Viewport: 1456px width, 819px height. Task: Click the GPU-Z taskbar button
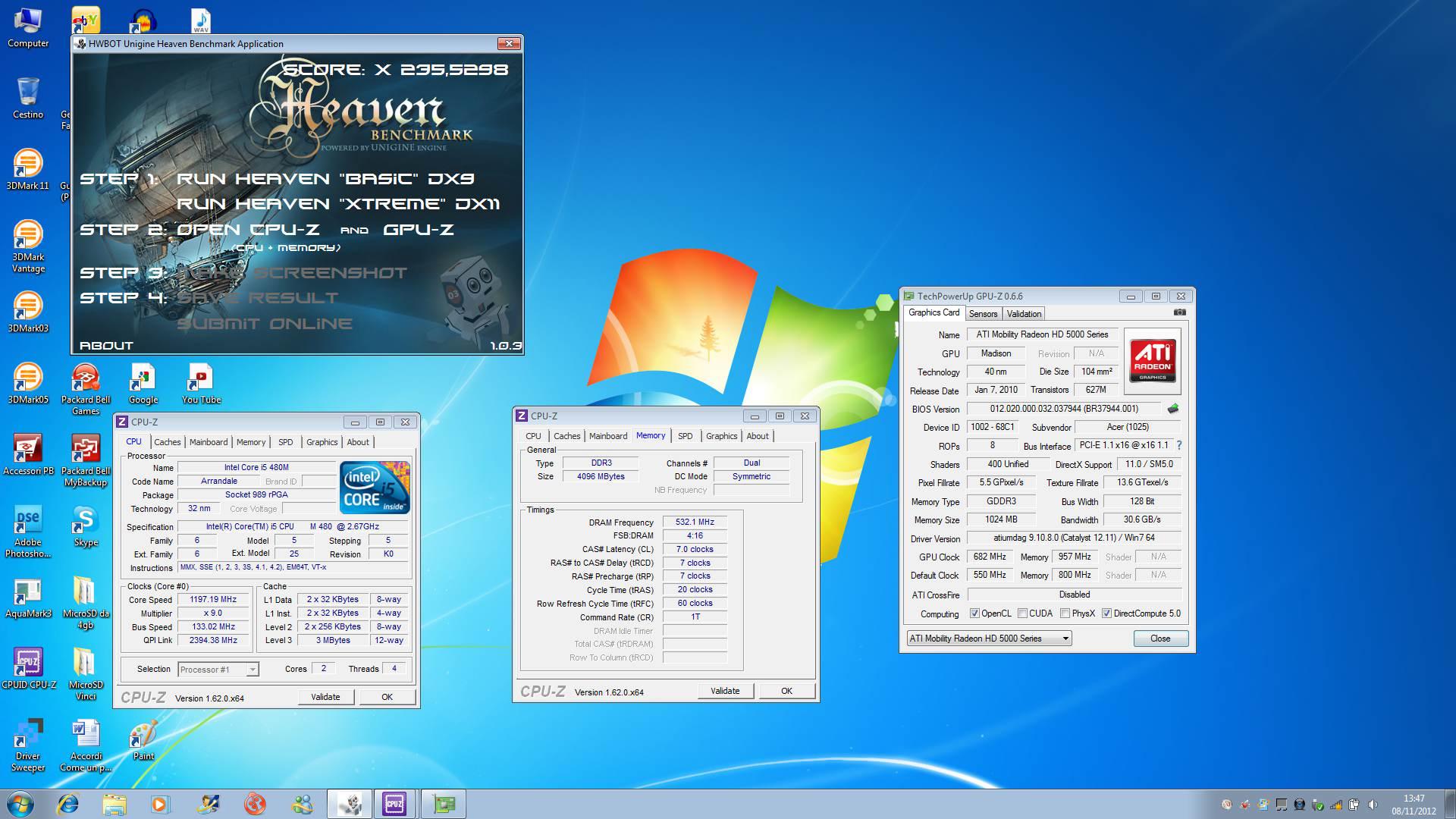tap(444, 804)
